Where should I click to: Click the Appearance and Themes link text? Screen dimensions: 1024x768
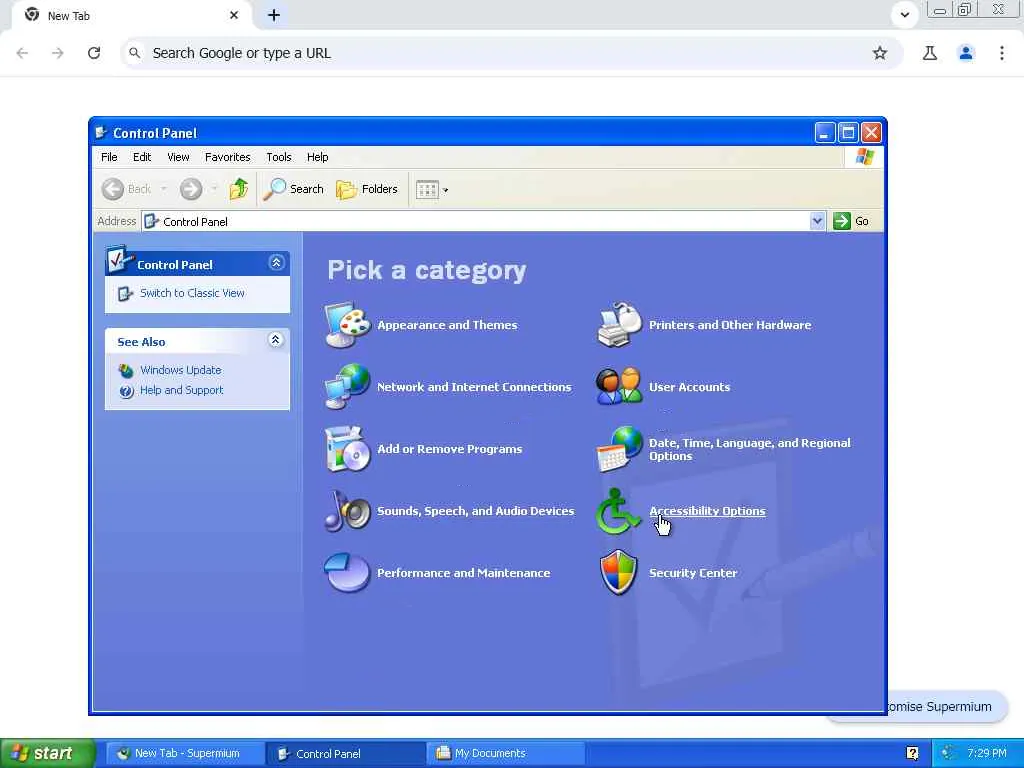click(447, 325)
